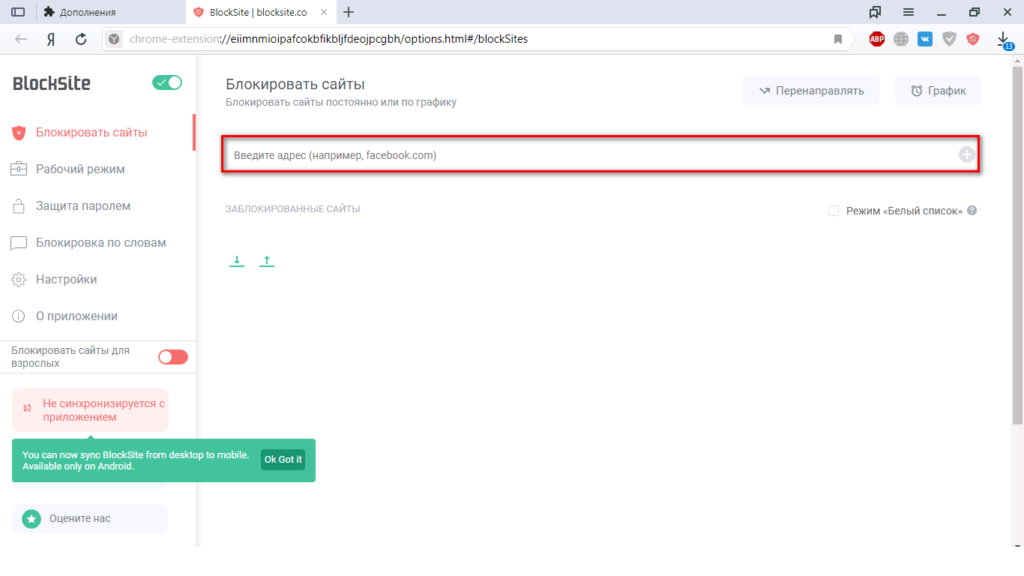Open Настройки in the sidebar

click(x=66, y=280)
